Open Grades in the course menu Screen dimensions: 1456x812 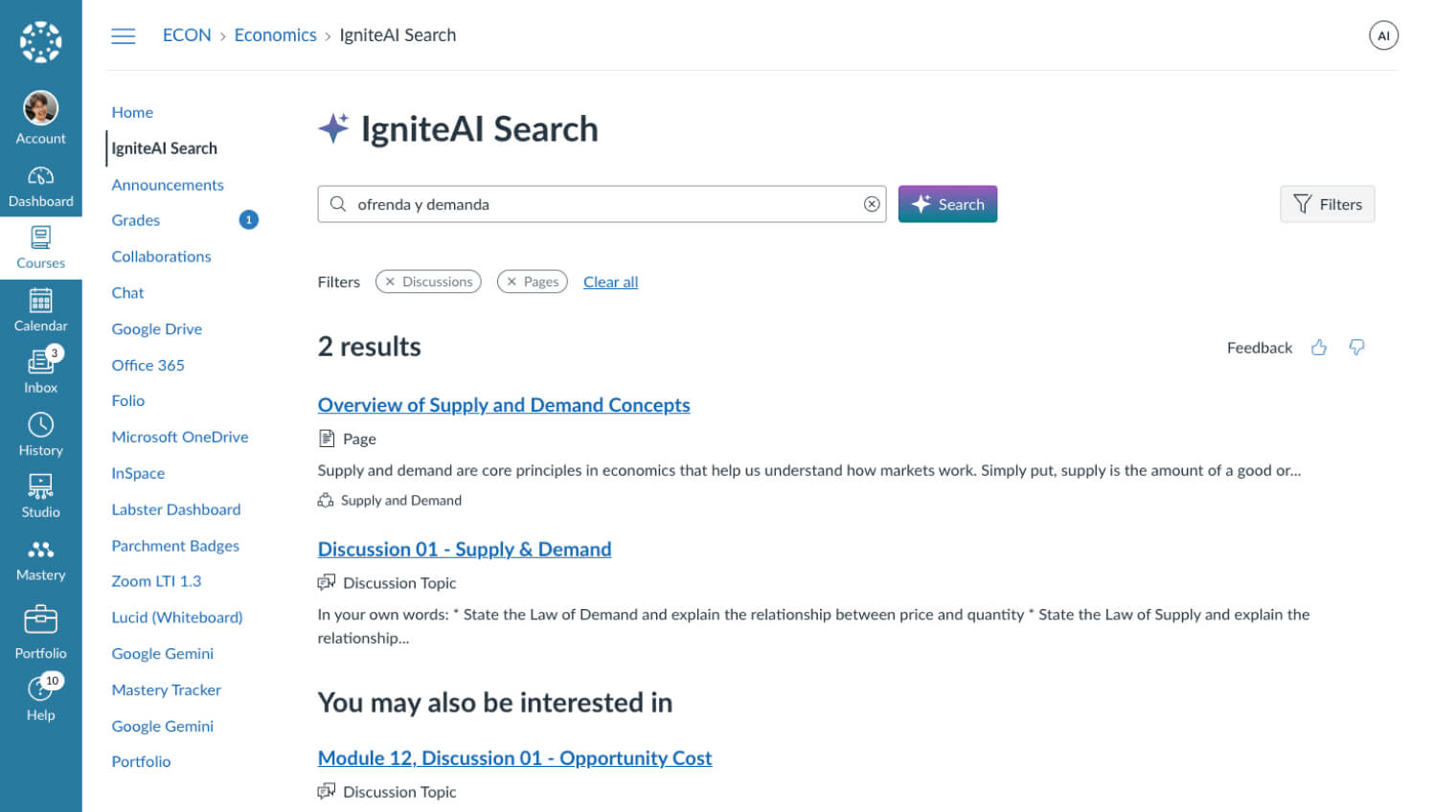coord(136,220)
